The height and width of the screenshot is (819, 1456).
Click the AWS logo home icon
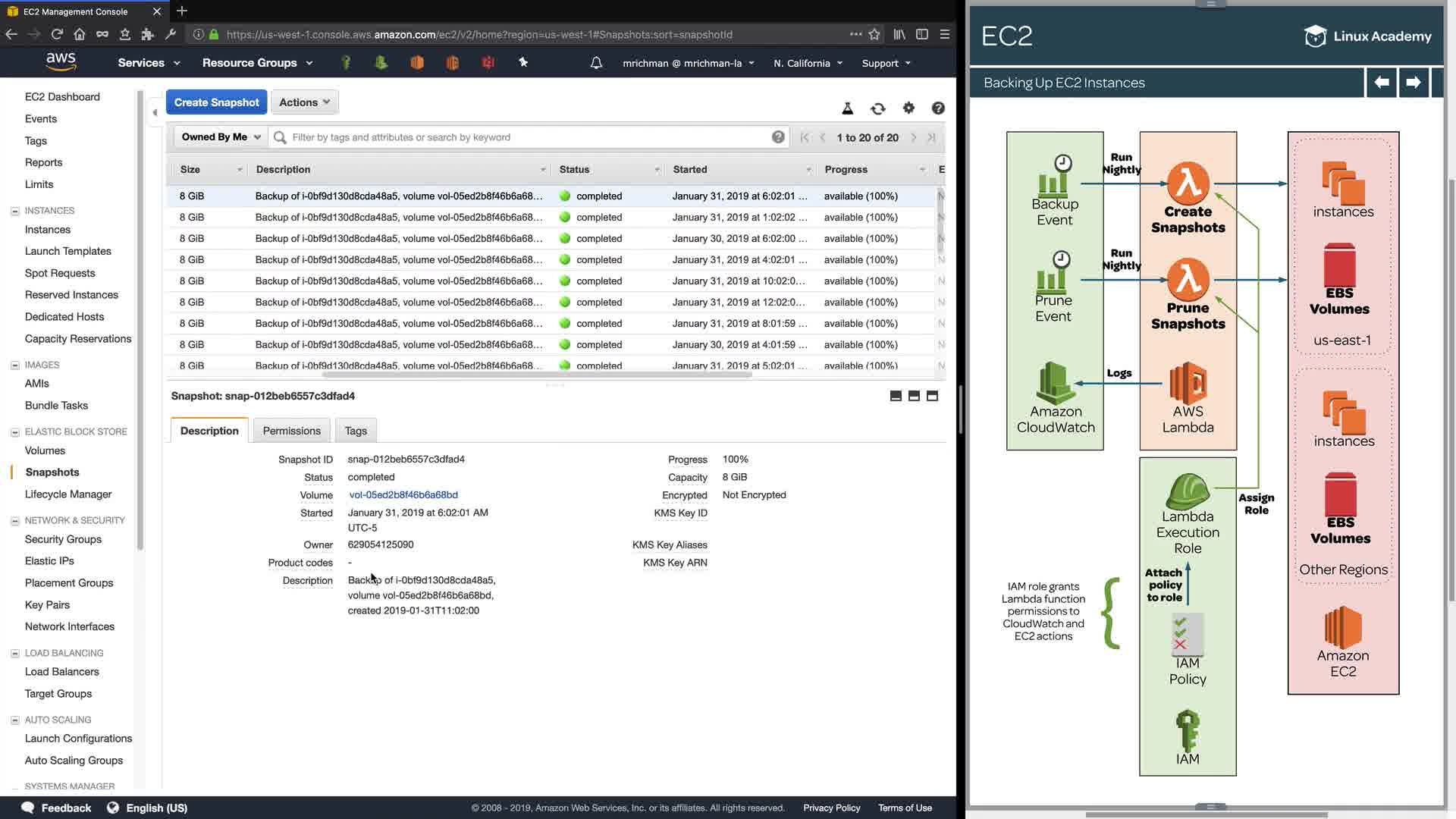[61, 62]
